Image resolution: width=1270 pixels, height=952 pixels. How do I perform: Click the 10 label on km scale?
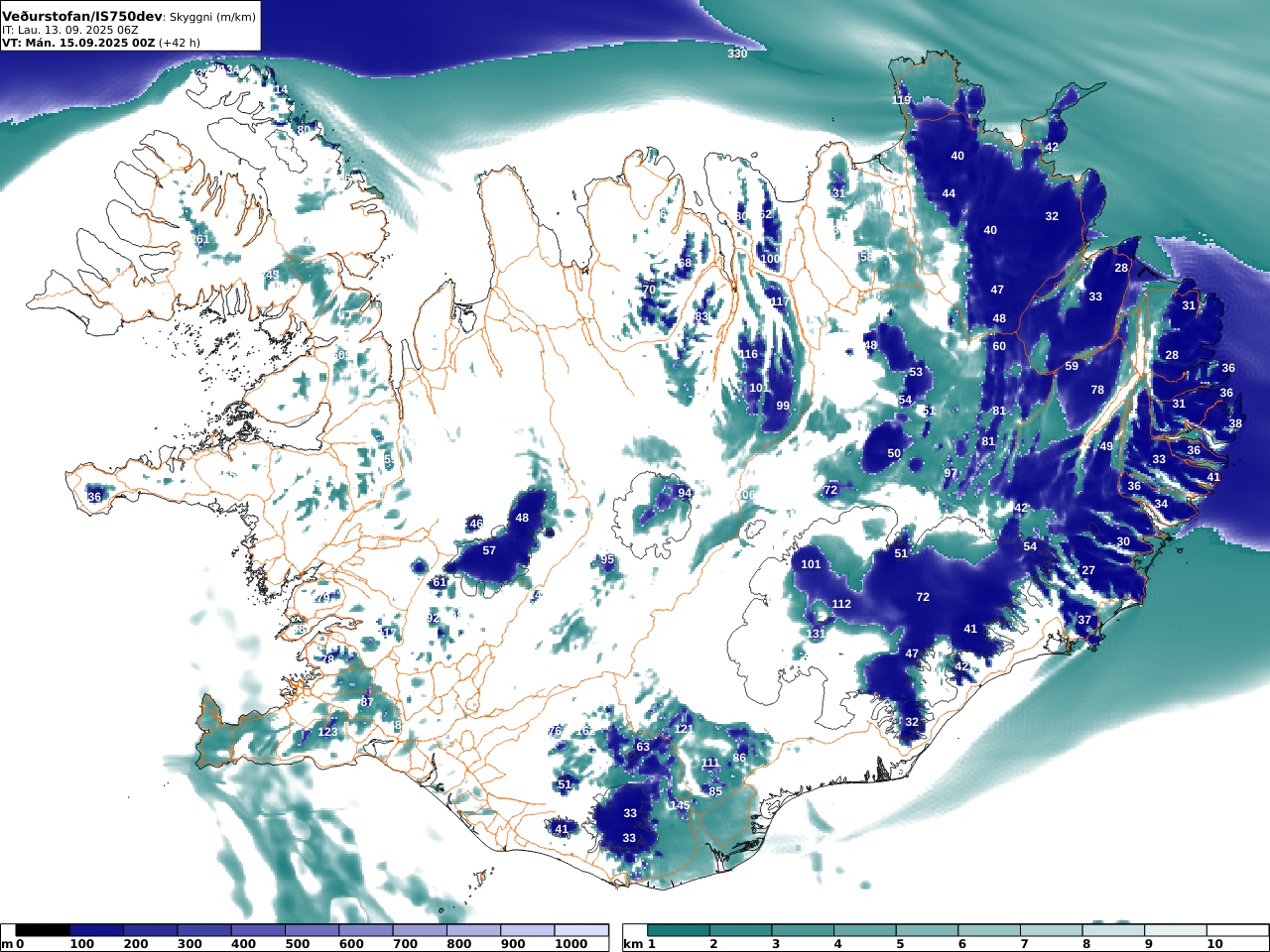[1214, 944]
